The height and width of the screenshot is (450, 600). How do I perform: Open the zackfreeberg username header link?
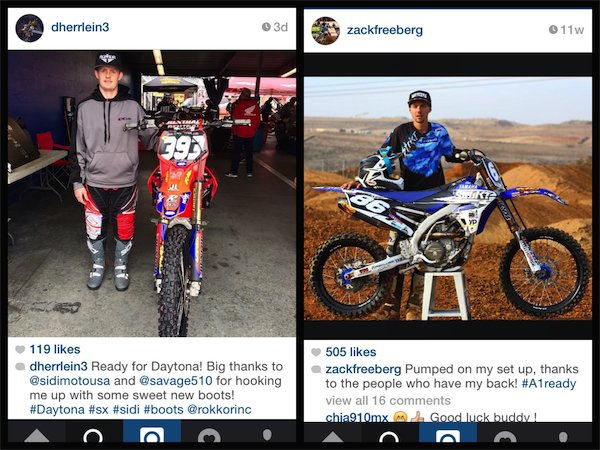coord(385,30)
